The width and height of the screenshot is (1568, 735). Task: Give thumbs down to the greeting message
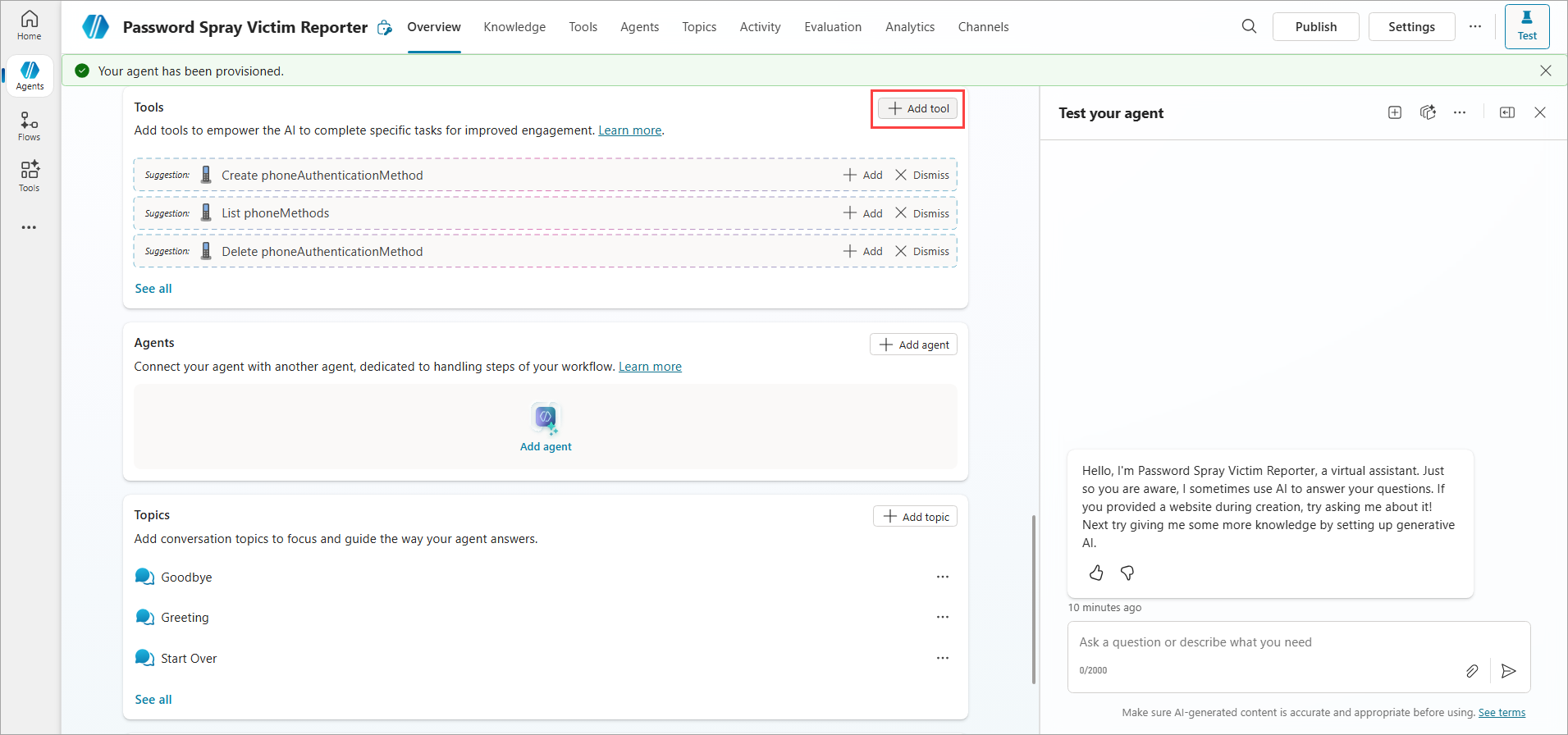click(1127, 573)
